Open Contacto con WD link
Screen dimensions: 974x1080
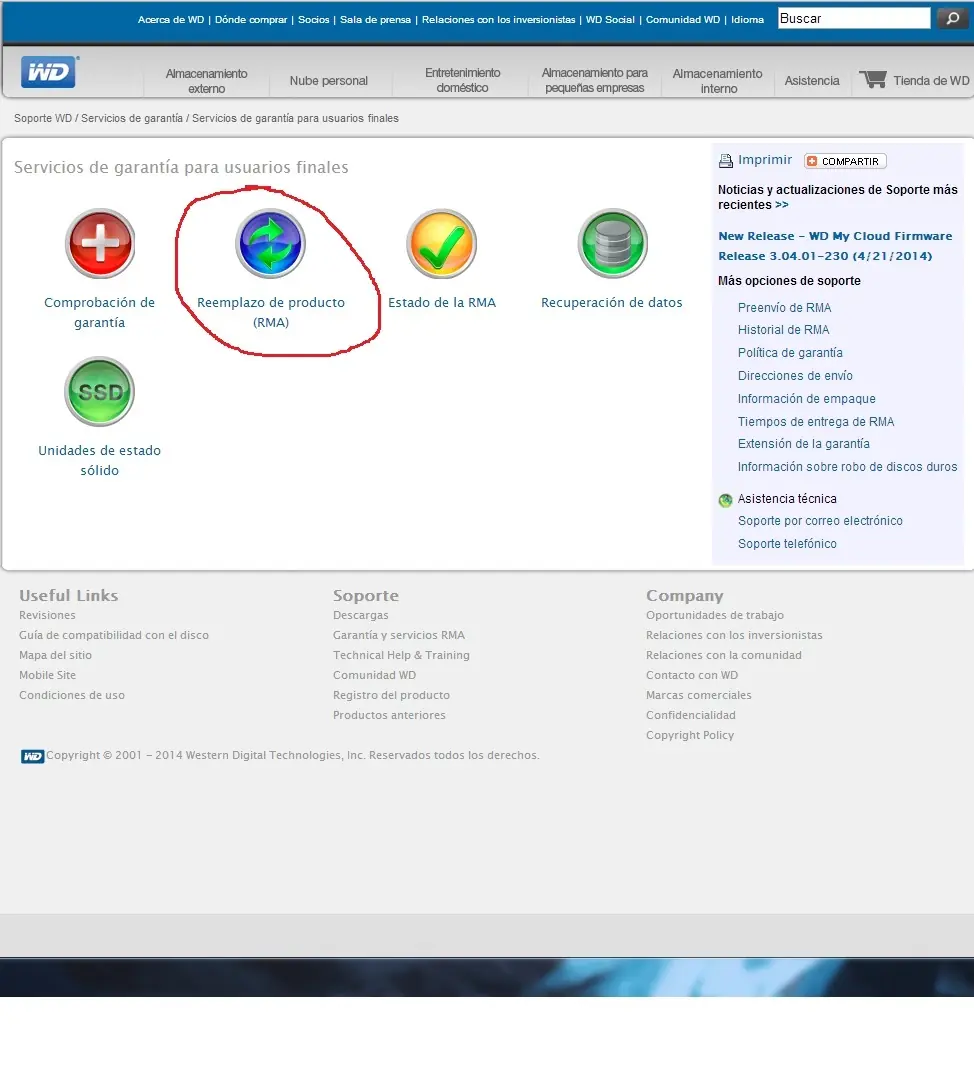692,675
